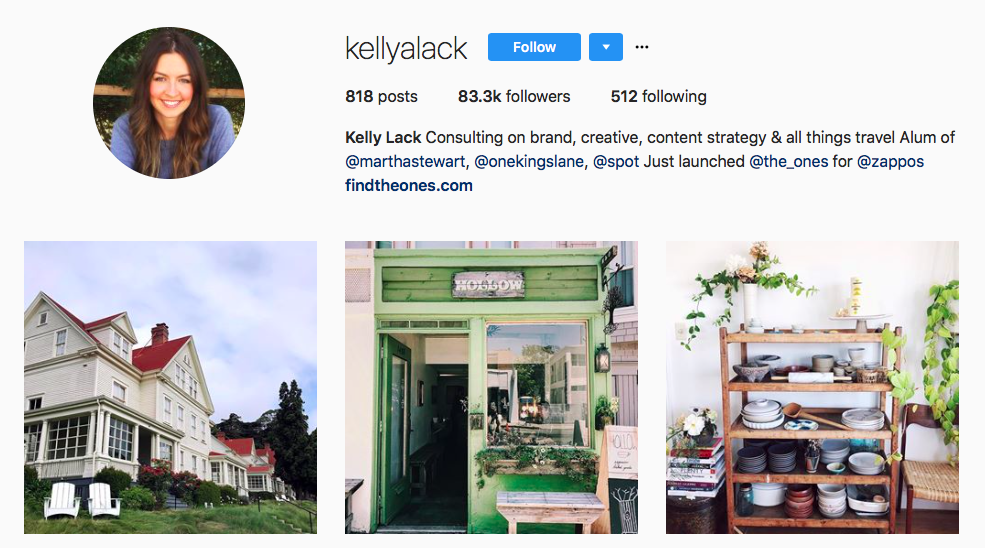
Task: Click the 818 posts count
Action: point(381,96)
